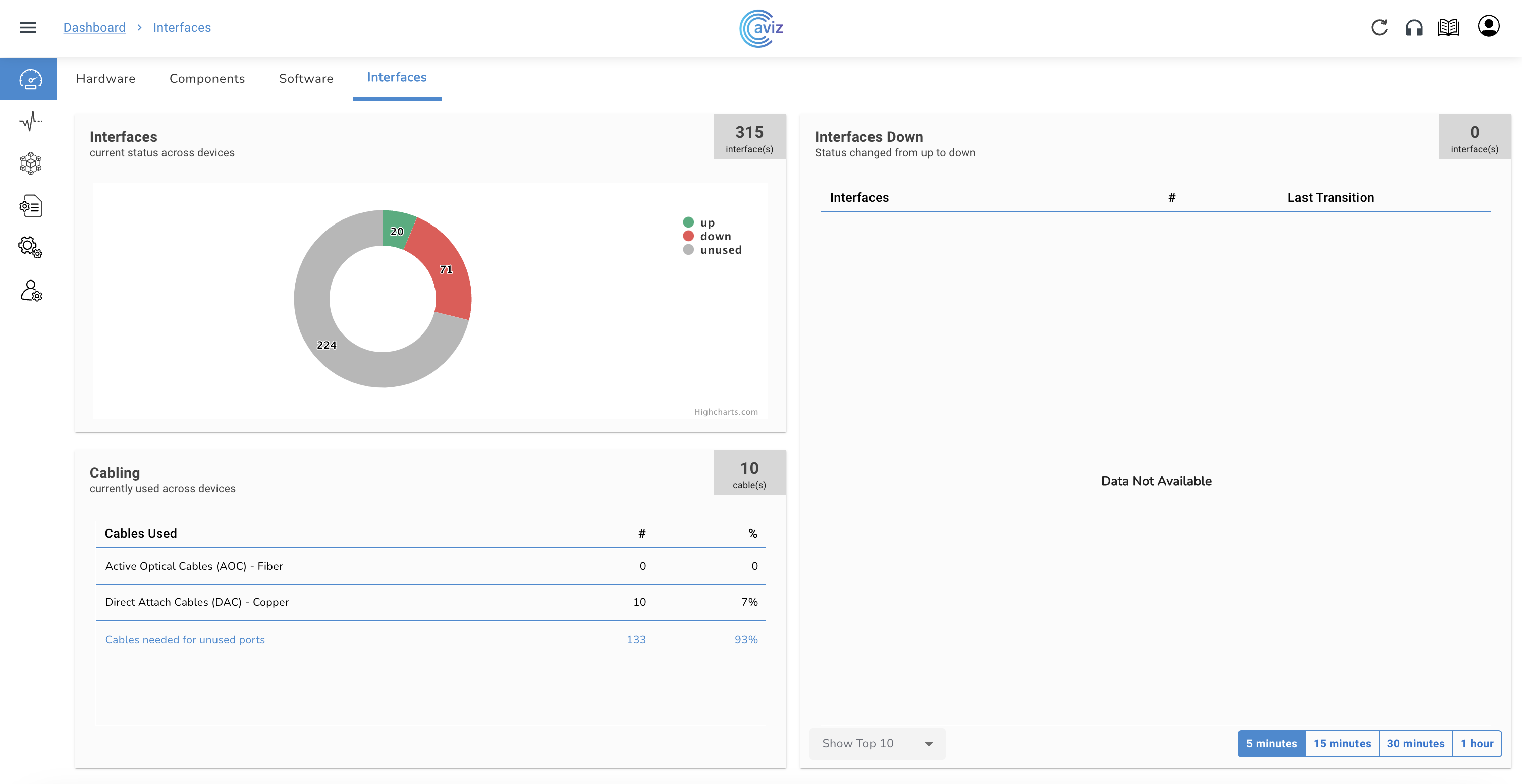Open the user administration sidebar icon
The width and height of the screenshot is (1522, 784).
tap(31, 291)
